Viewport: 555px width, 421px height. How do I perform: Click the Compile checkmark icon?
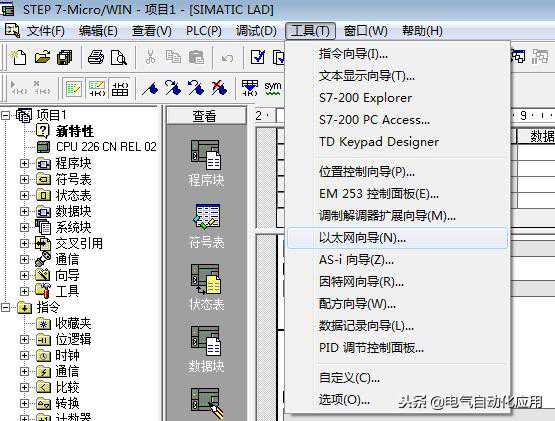(x=258, y=57)
